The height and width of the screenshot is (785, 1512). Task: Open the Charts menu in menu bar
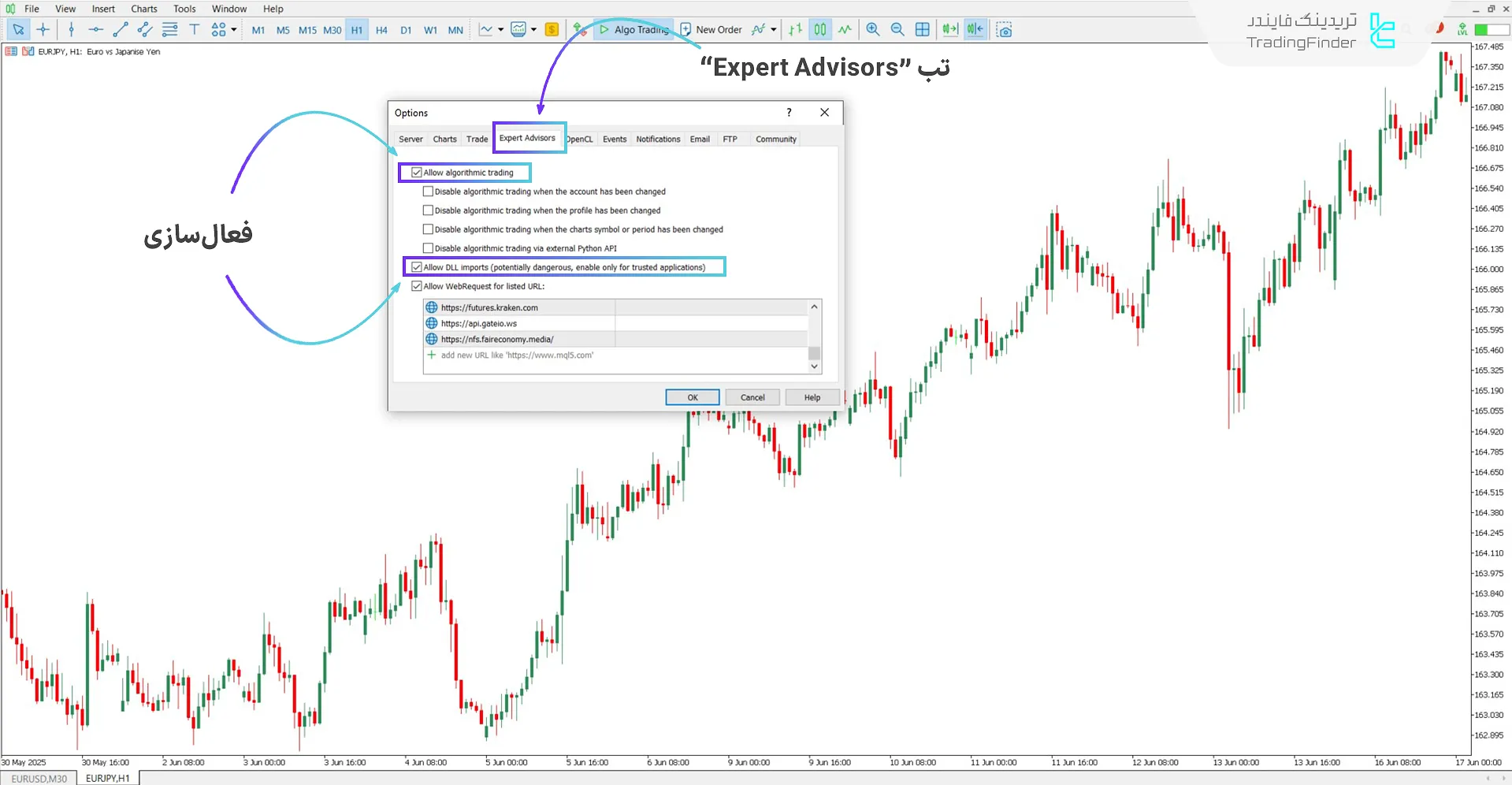tap(143, 9)
